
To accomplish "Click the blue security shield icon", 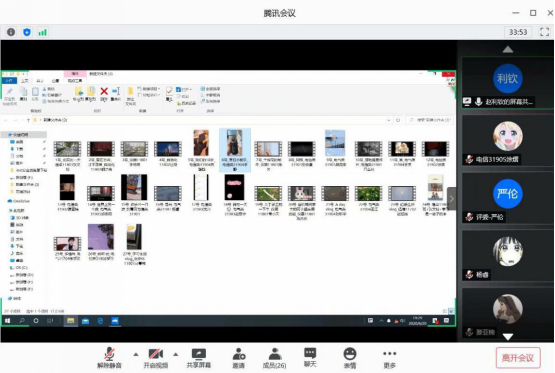I will pyautogui.click(x=27, y=32).
